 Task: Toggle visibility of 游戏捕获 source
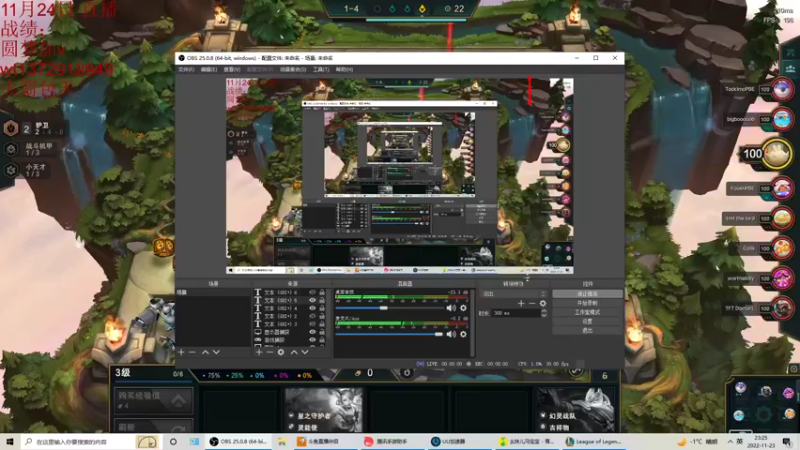point(312,340)
